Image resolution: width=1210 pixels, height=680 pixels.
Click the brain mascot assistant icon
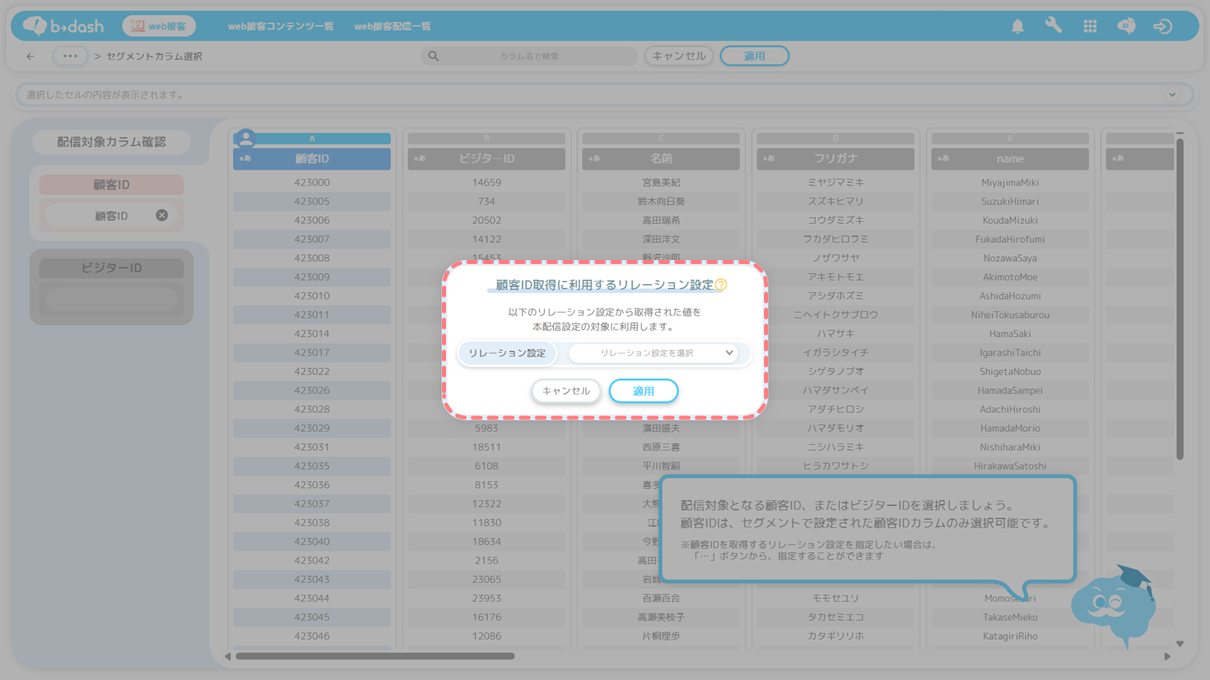(1110, 603)
